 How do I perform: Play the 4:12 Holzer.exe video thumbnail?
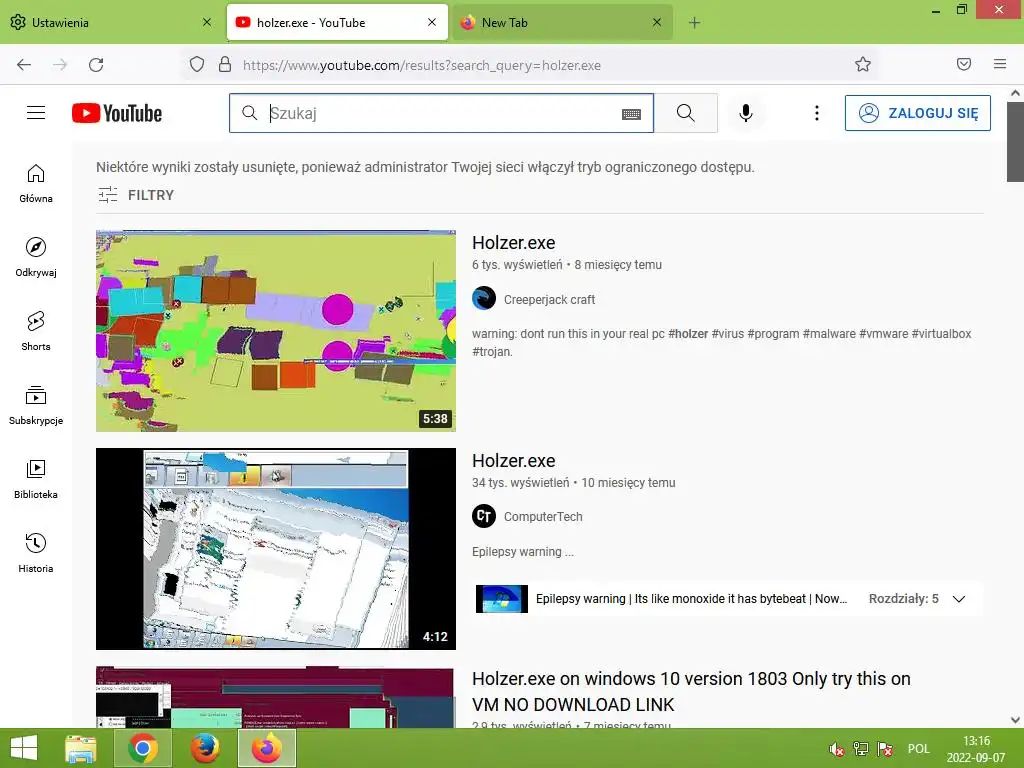pyautogui.click(x=276, y=549)
